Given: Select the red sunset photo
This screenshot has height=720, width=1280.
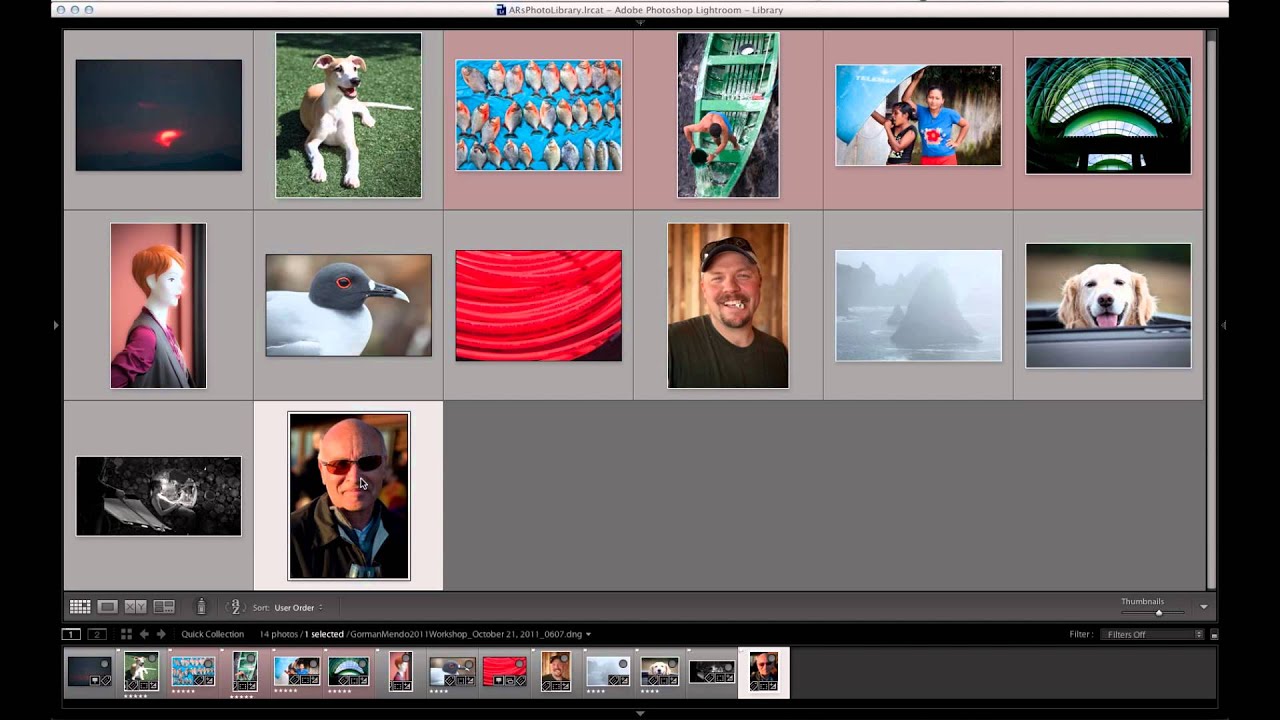Looking at the screenshot, I should [x=159, y=115].
